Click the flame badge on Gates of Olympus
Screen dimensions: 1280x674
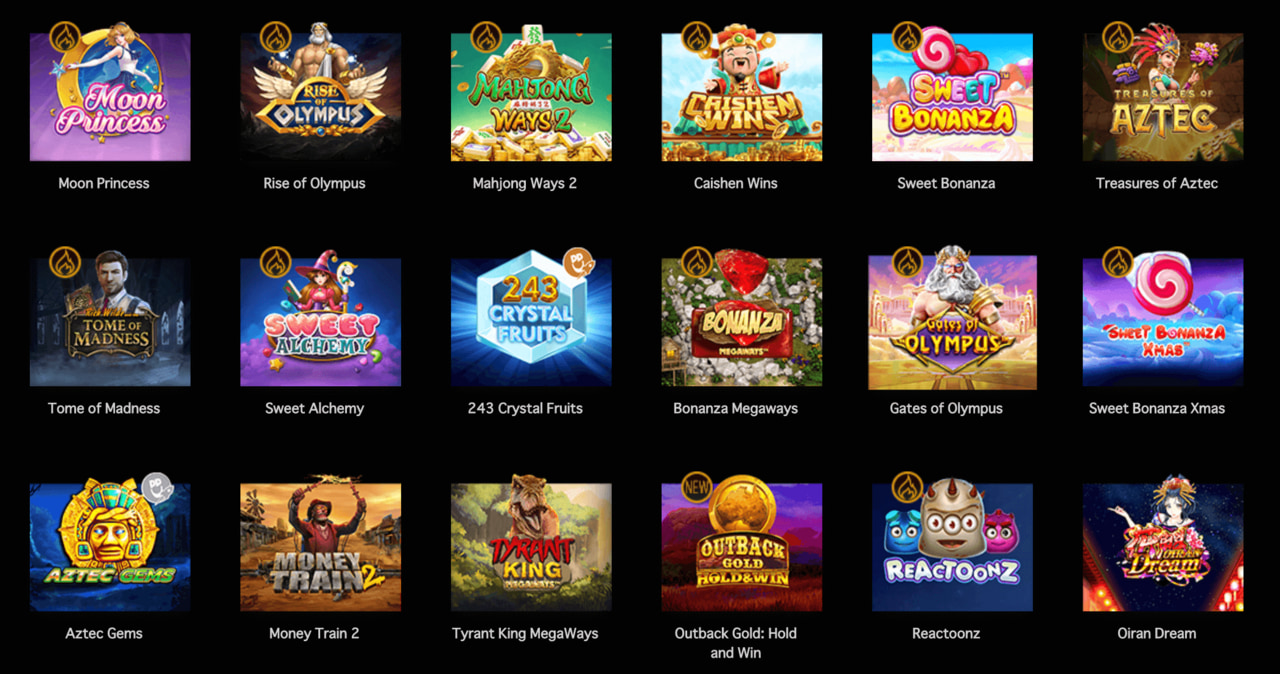[x=907, y=263]
